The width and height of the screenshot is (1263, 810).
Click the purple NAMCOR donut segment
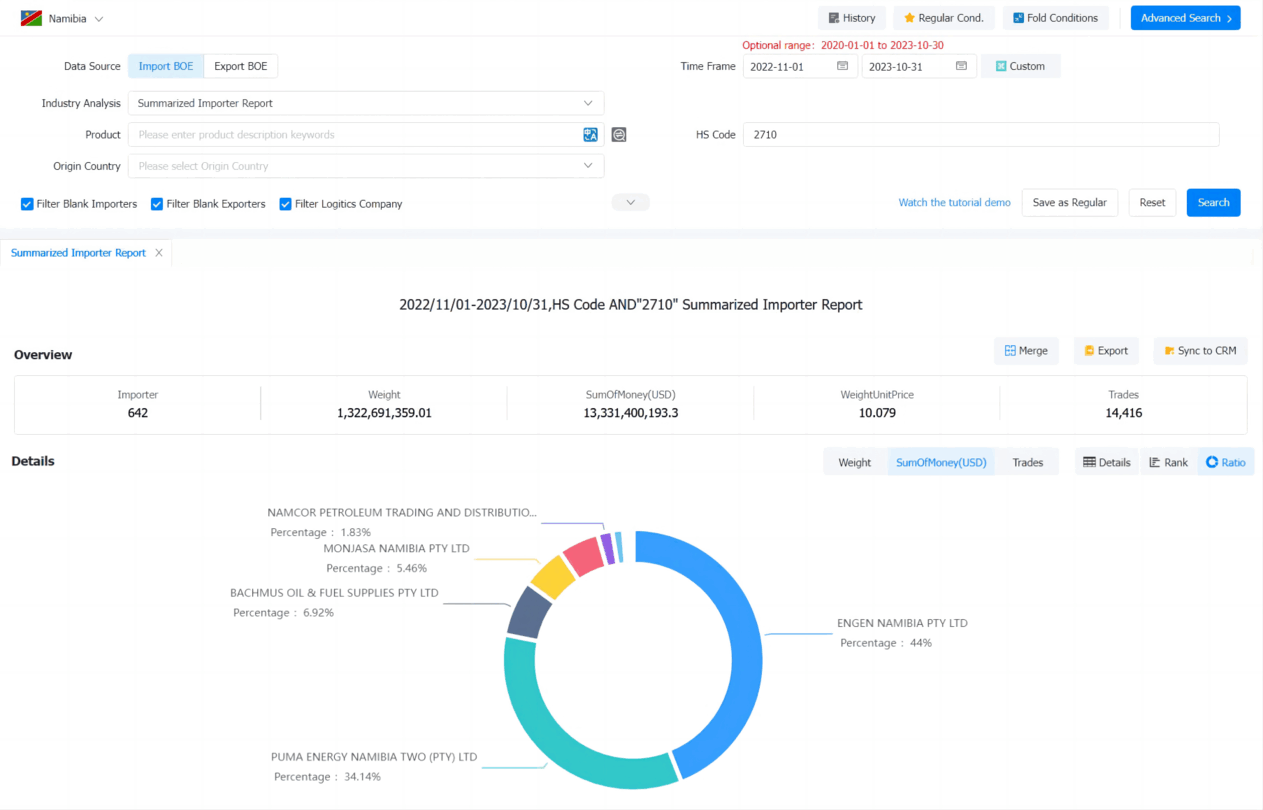(x=607, y=548)
